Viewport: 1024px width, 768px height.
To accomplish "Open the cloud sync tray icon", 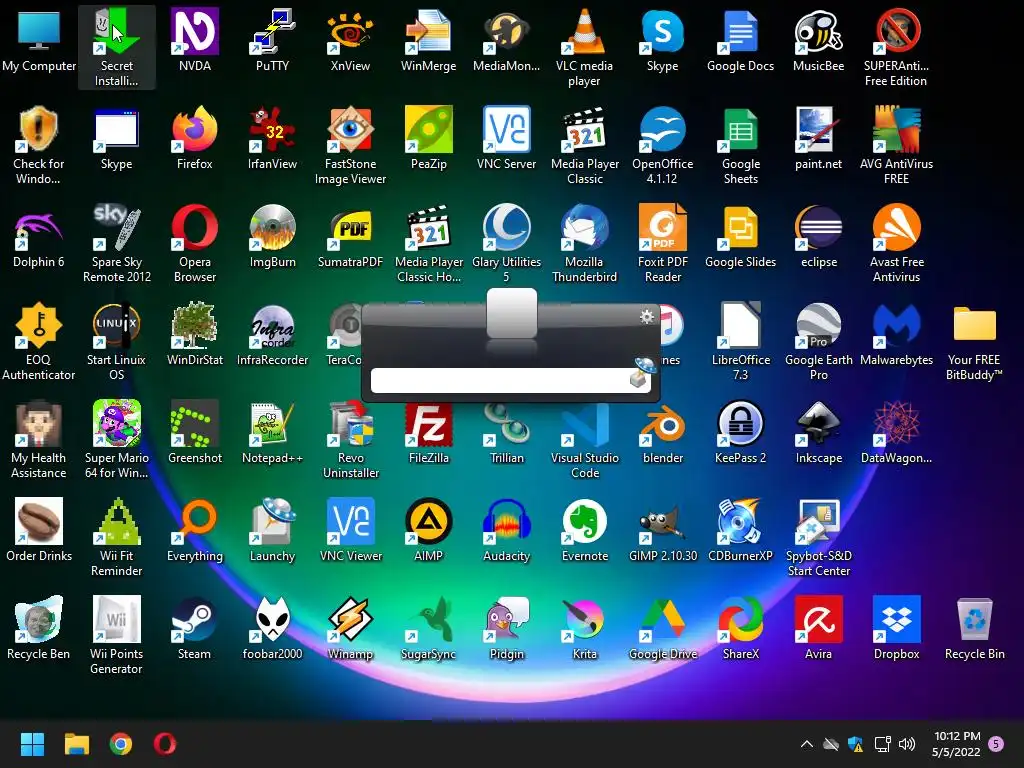I will (830, 744).
